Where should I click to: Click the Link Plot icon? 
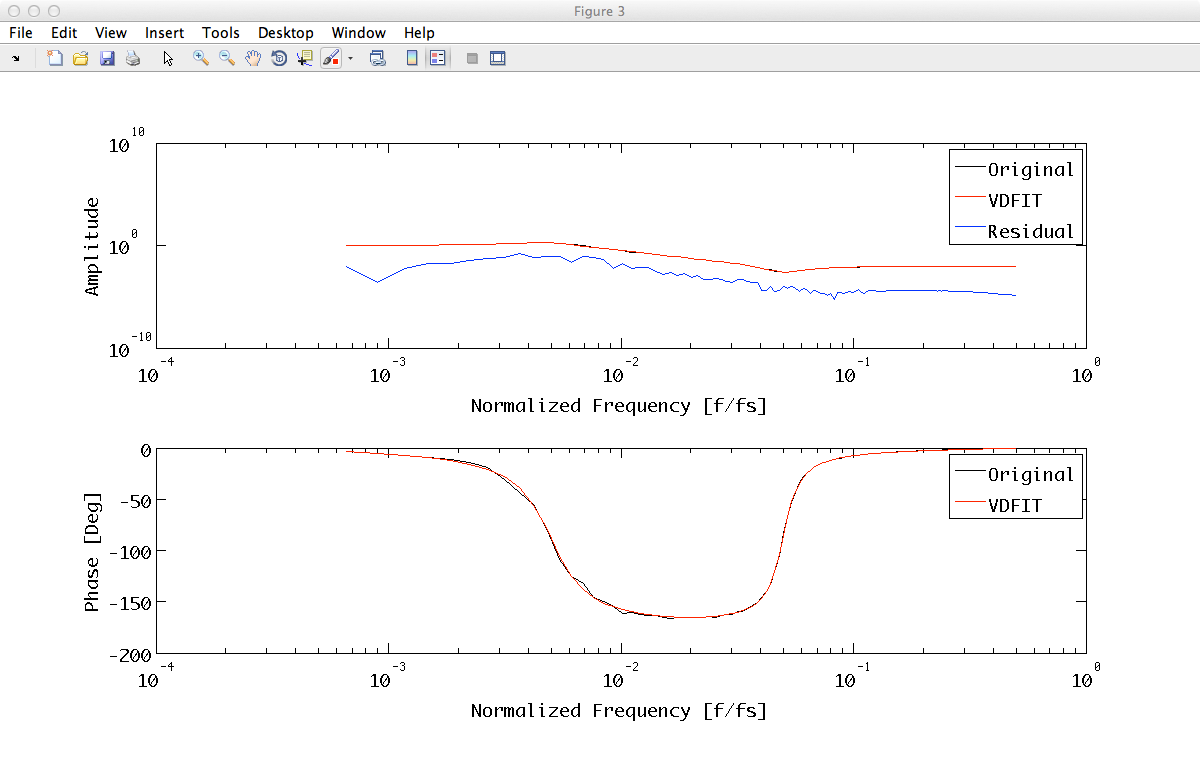pyautogui.click(x=378, y=59)
